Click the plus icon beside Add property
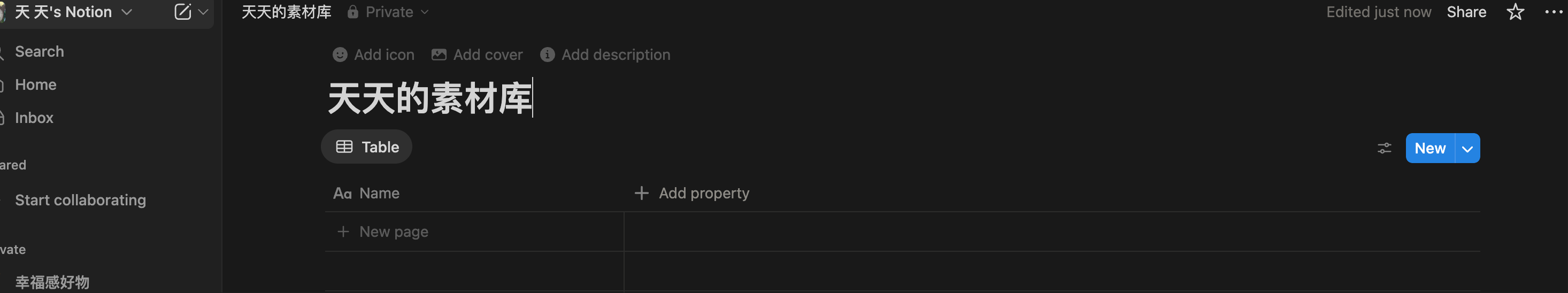This screenshot has width=1568, height=293. 641,193
